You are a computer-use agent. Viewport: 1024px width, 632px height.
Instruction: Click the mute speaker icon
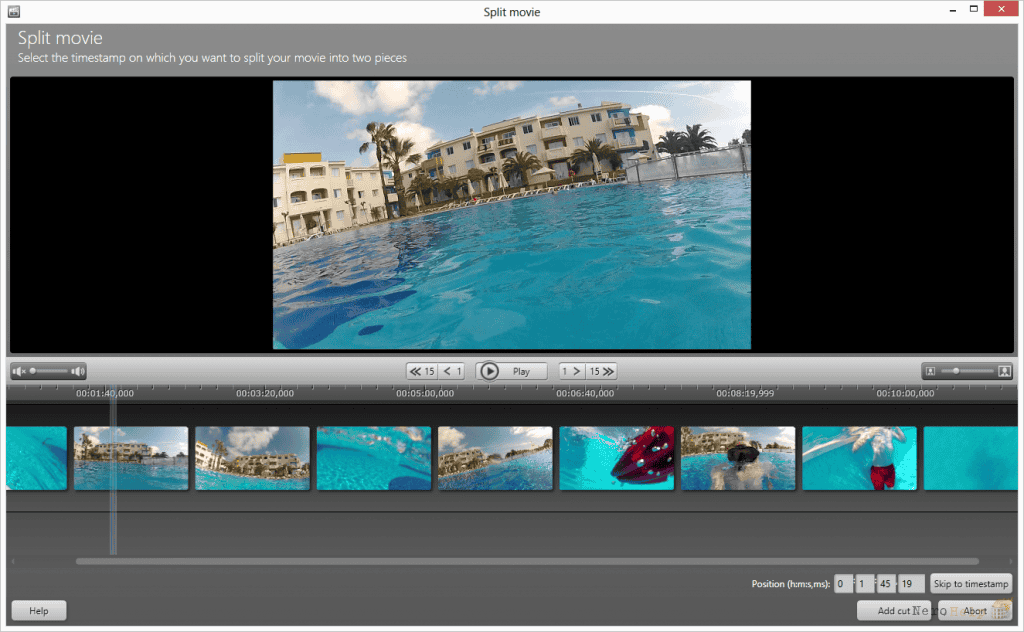tap(18, 371)
